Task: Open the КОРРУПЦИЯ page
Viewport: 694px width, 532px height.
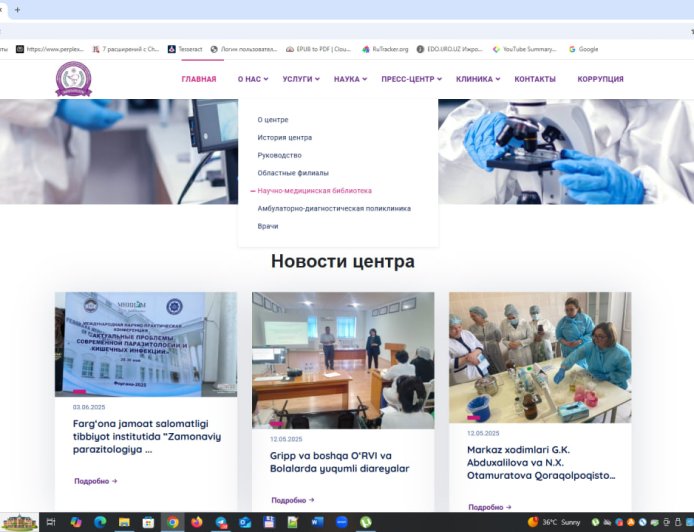Action: pos(600,79)
